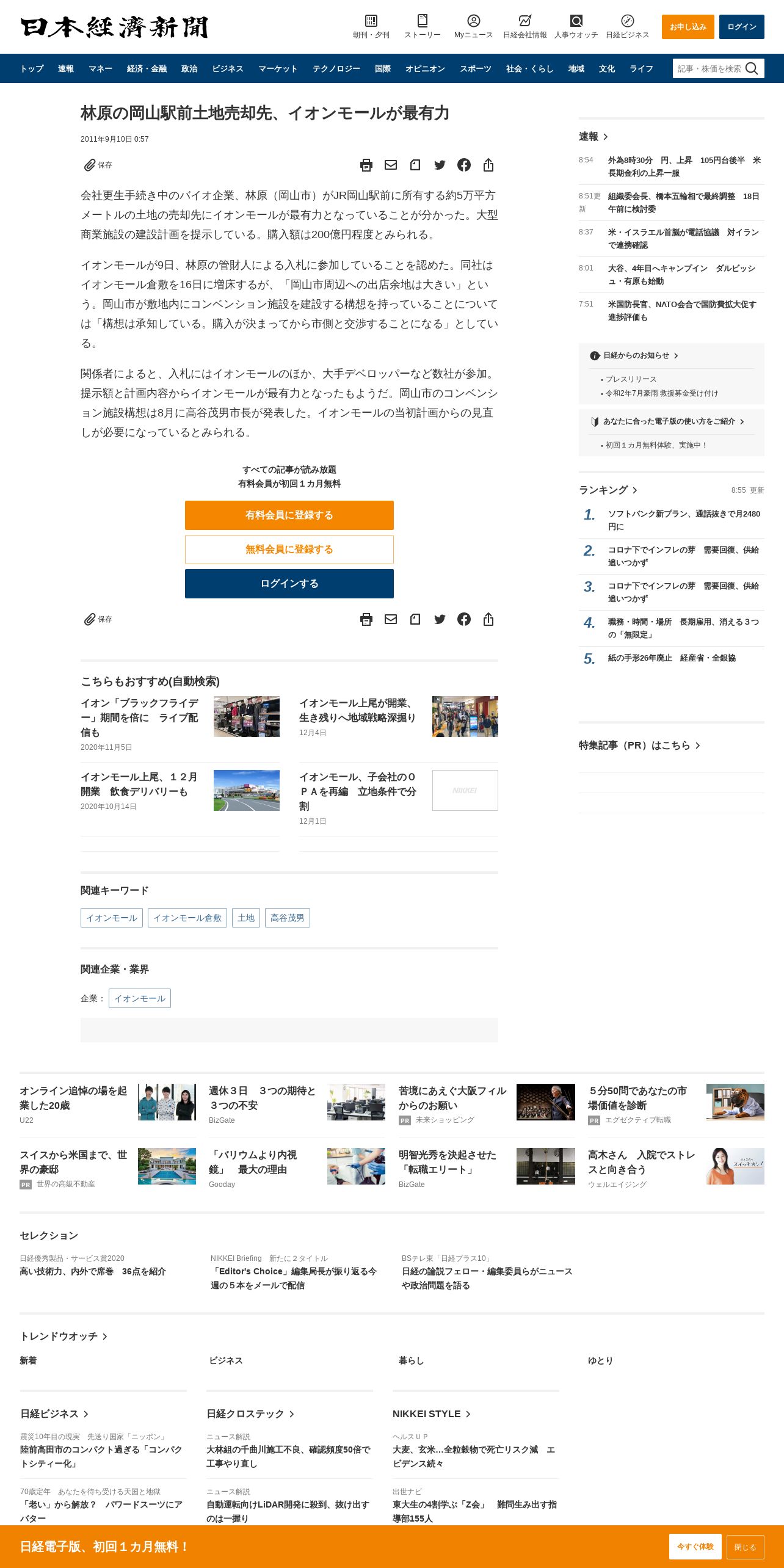Open NIKKEI STYLE section chevron

[x=468, y=1414]
